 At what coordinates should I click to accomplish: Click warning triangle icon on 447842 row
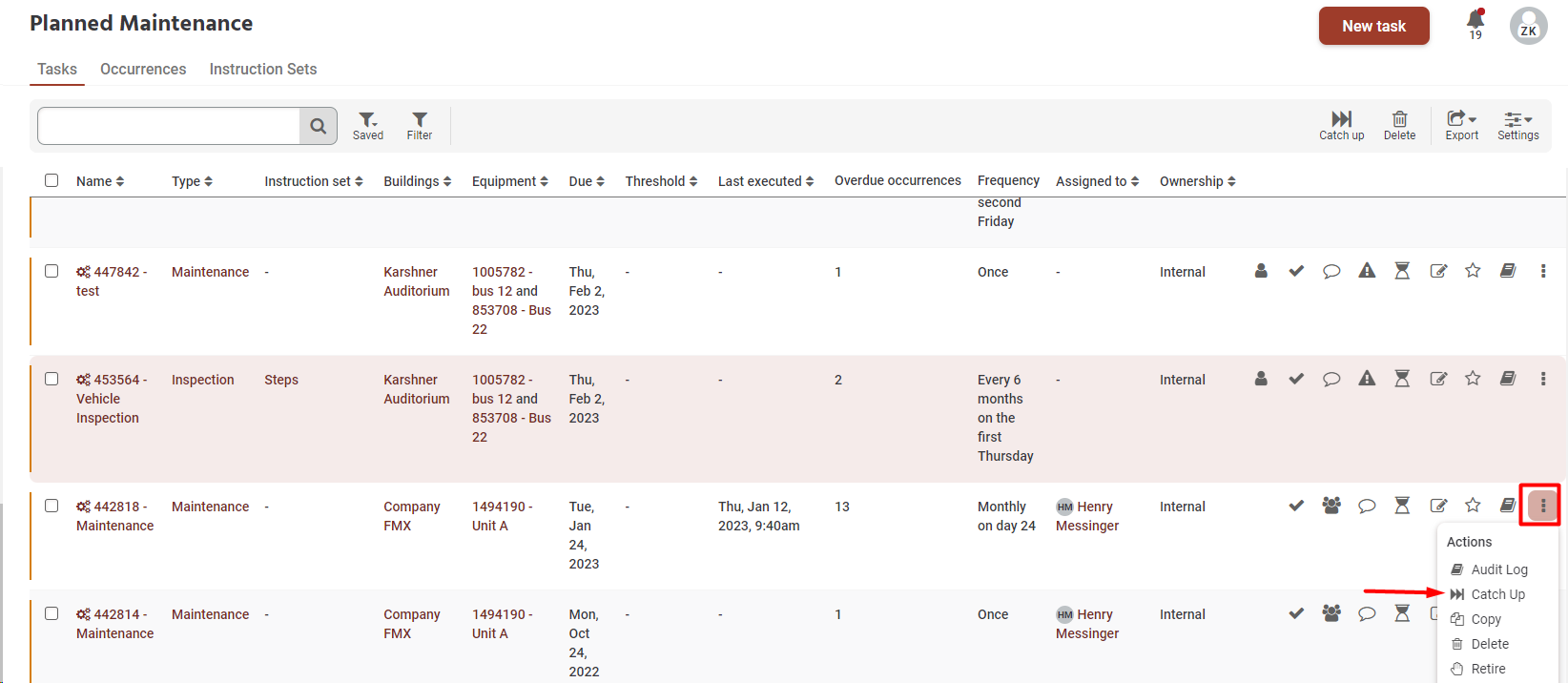click(x=1367, y=271)
